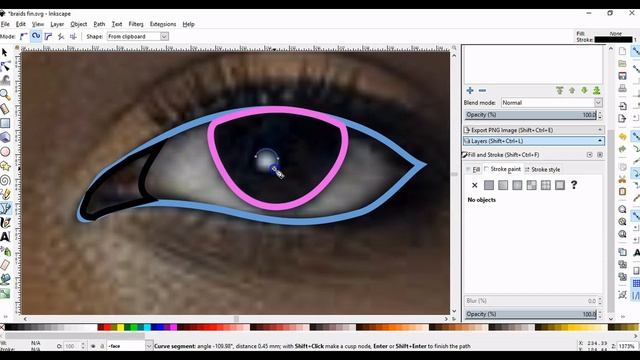Click the Cut scissors icon
The width and height of the screenshot is (640, 360).
point(622,179)
